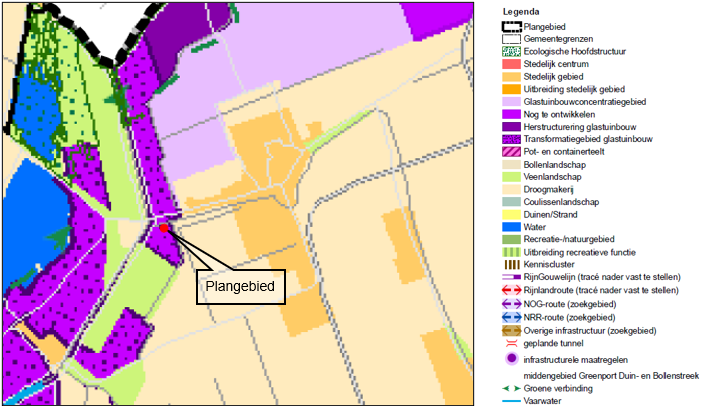Click the Legenda heading
The image size is (704, 411).
coord(521,12)
